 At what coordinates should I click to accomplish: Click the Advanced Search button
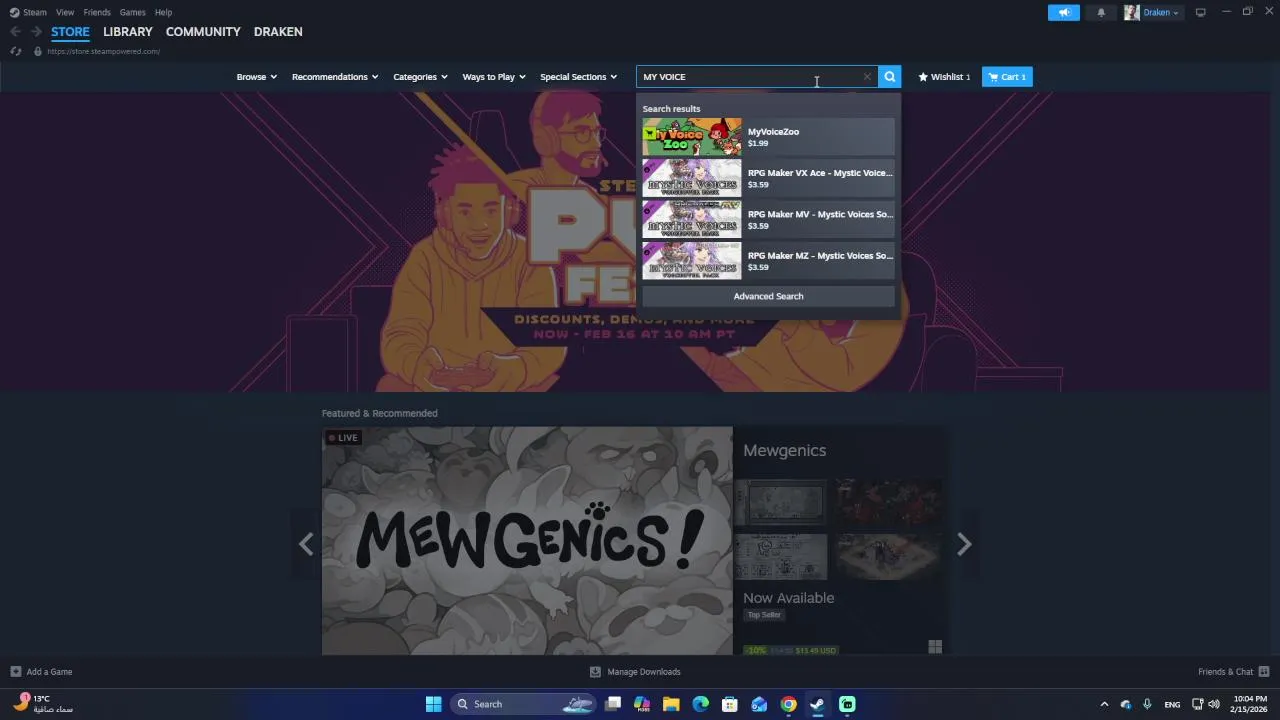click(x=768, y=296)
